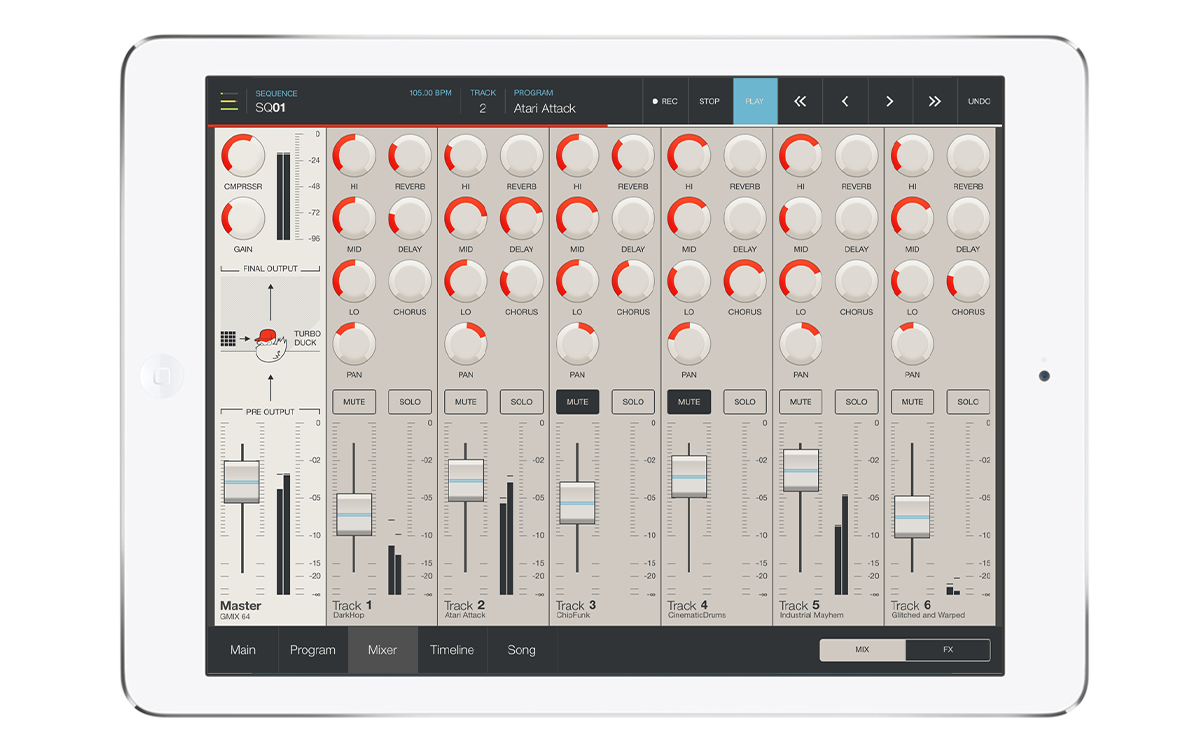Click the REC record button
1200x750 pixels.
pyautogui.click(x=665, y=101)
